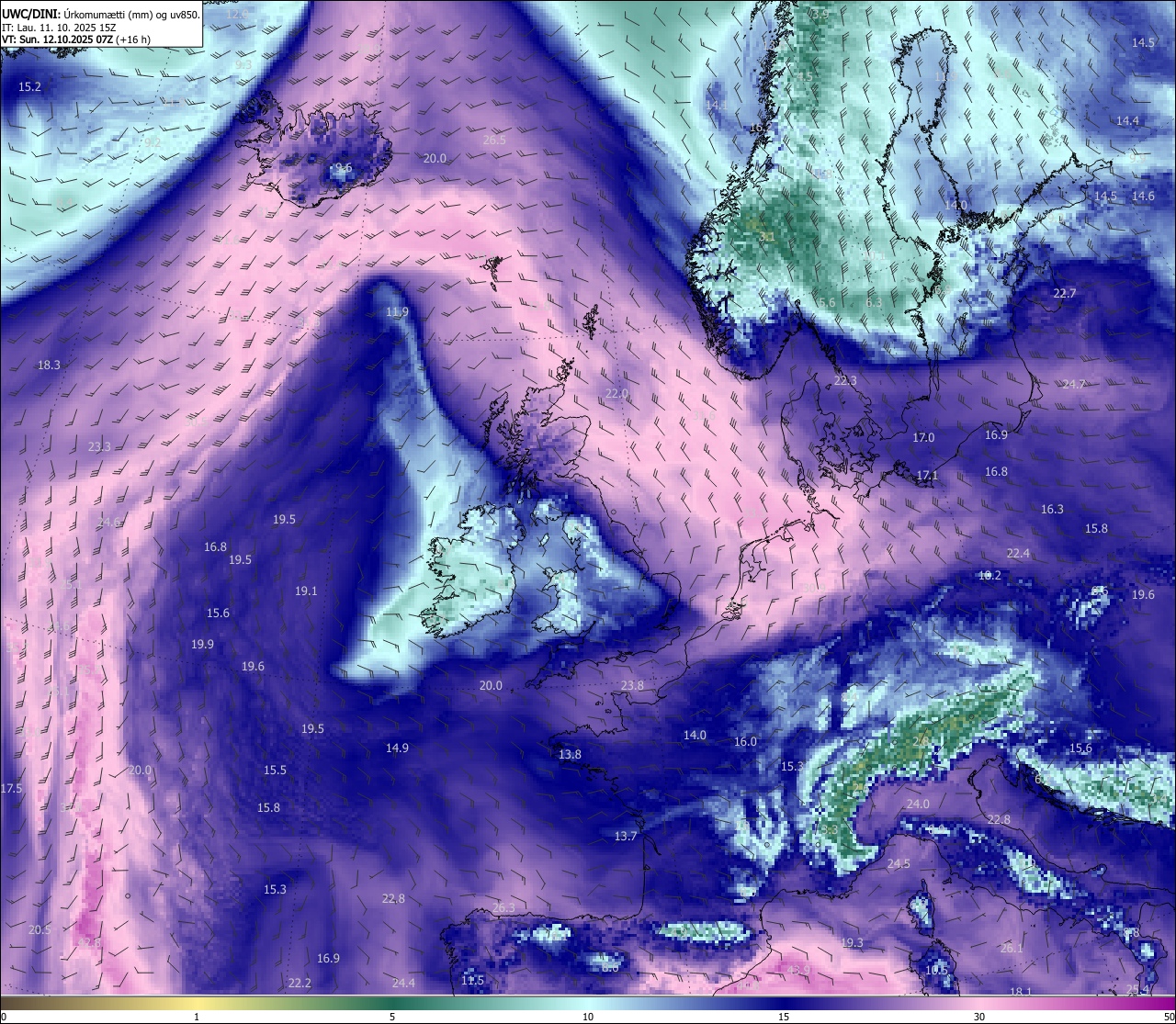Click the 19.3 value in the Mediterranean
1176x1024 pixels.
(x=852, y=944)
